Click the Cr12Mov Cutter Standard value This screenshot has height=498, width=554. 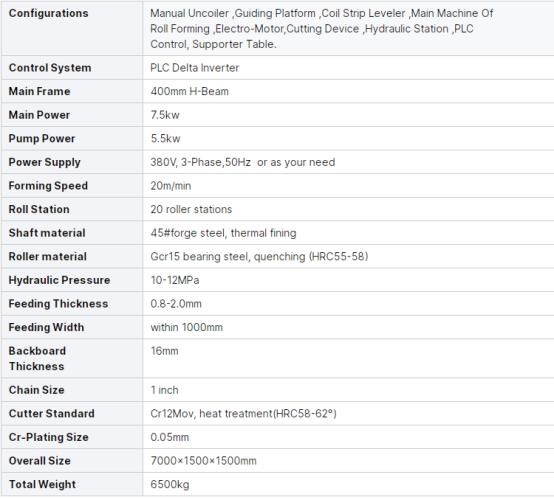243,414
